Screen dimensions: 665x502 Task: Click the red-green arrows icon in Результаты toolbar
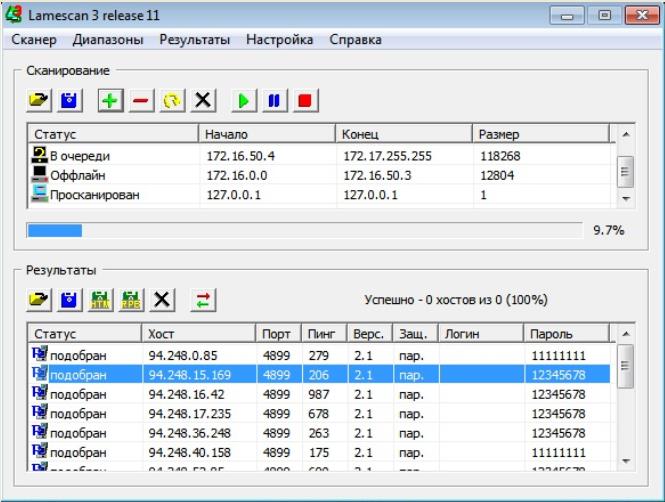[x=203, y=299]
